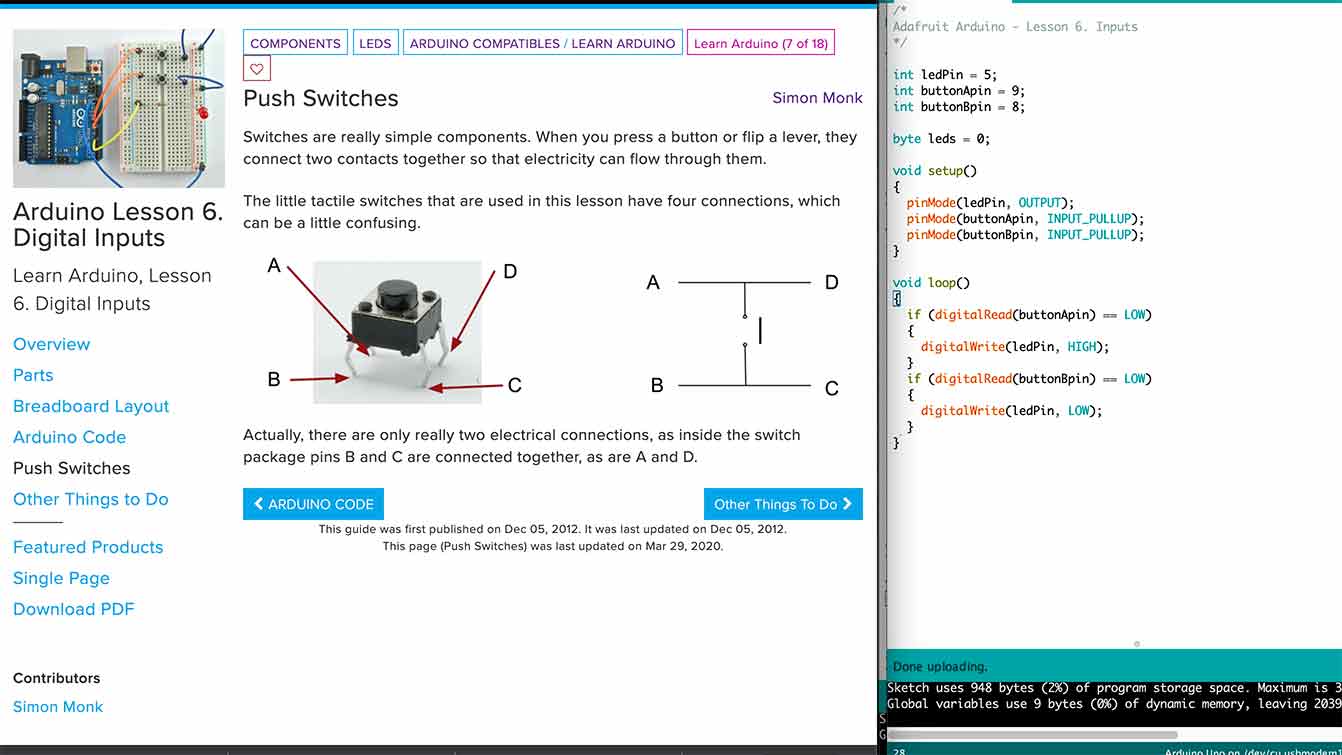This screenshot has width=1342, height=755.
Task: Open the LEDS category tag
Action: pos(375,43)
